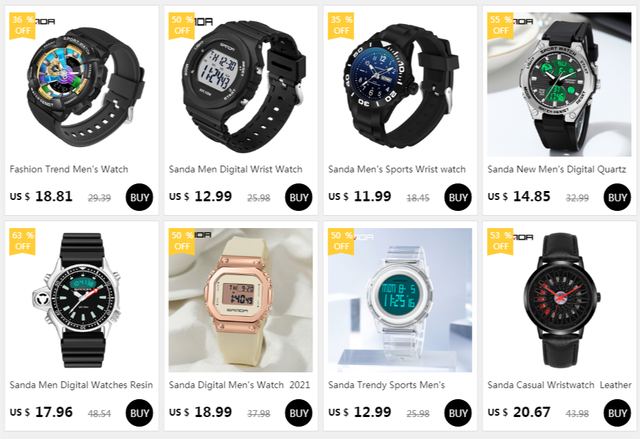This screenshot has height=439, width=640.
Task: Open the Fashion Trend Men's Watch title link
Action: (x=69, y=169)
